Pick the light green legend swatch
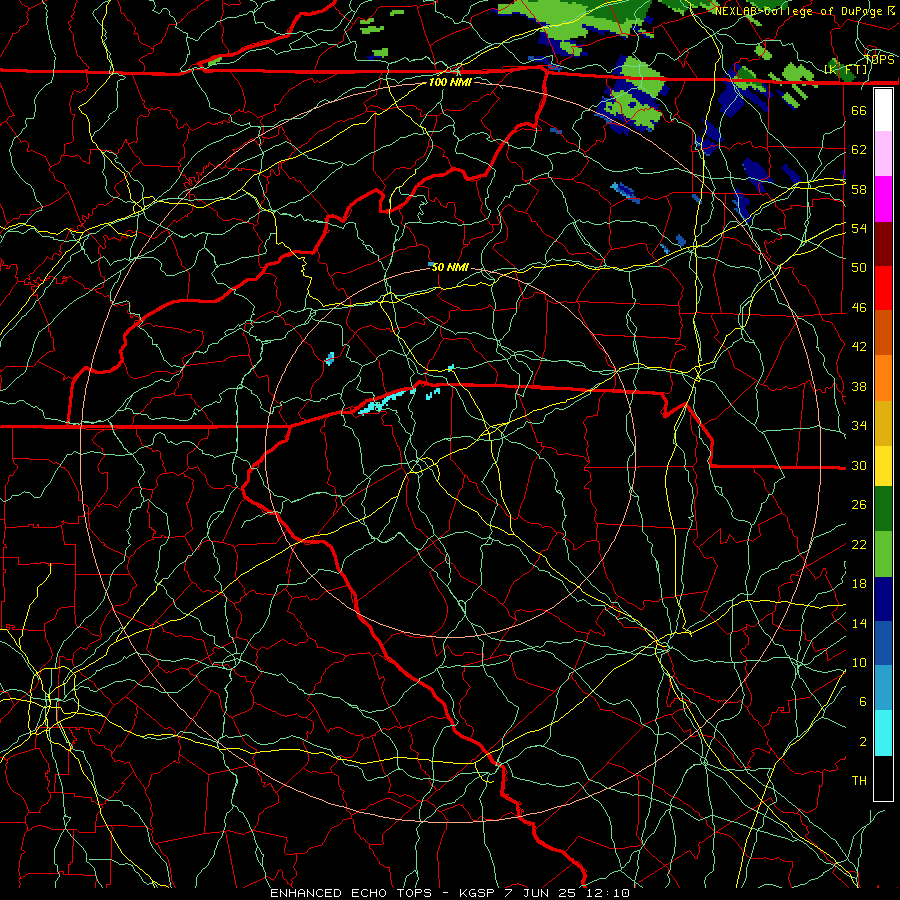The image size is (900, 900). pos(883,554)
